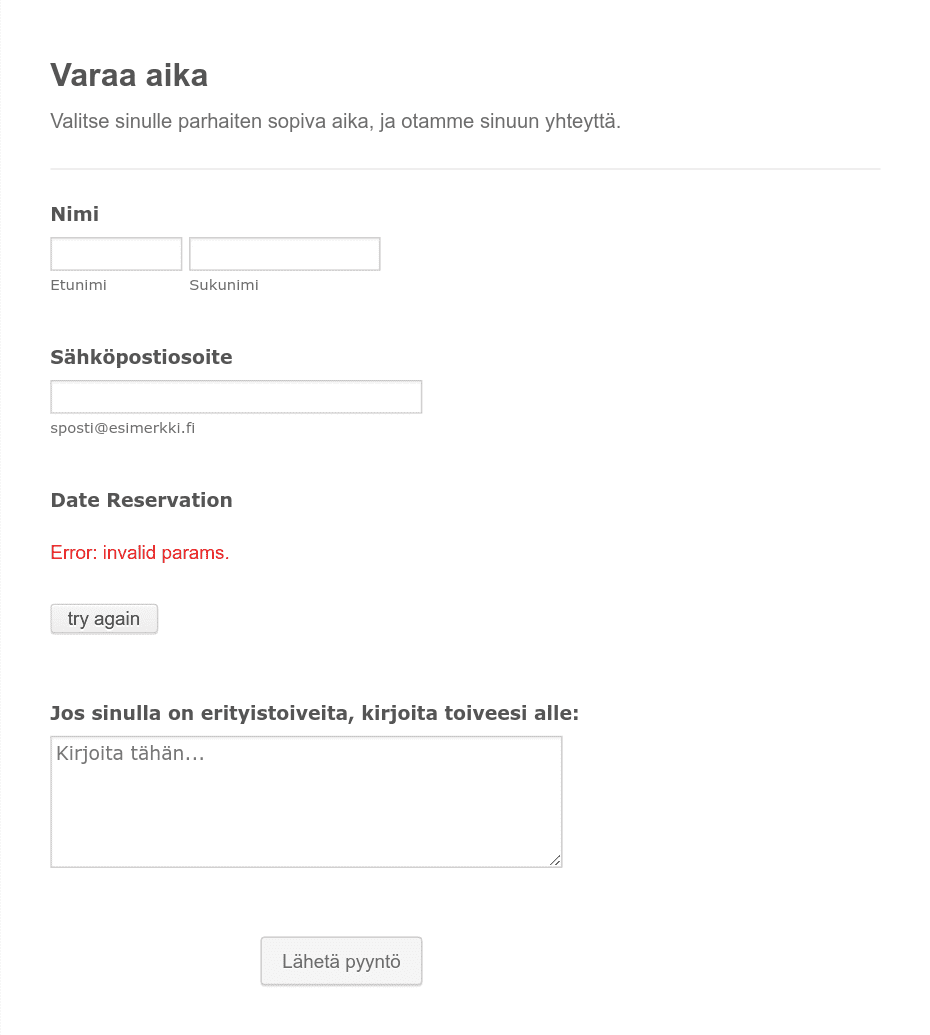Click the bold Sähköpostiosoite label
The image size is (930, 1035).
pyautogui.click(x=141, y=357)
